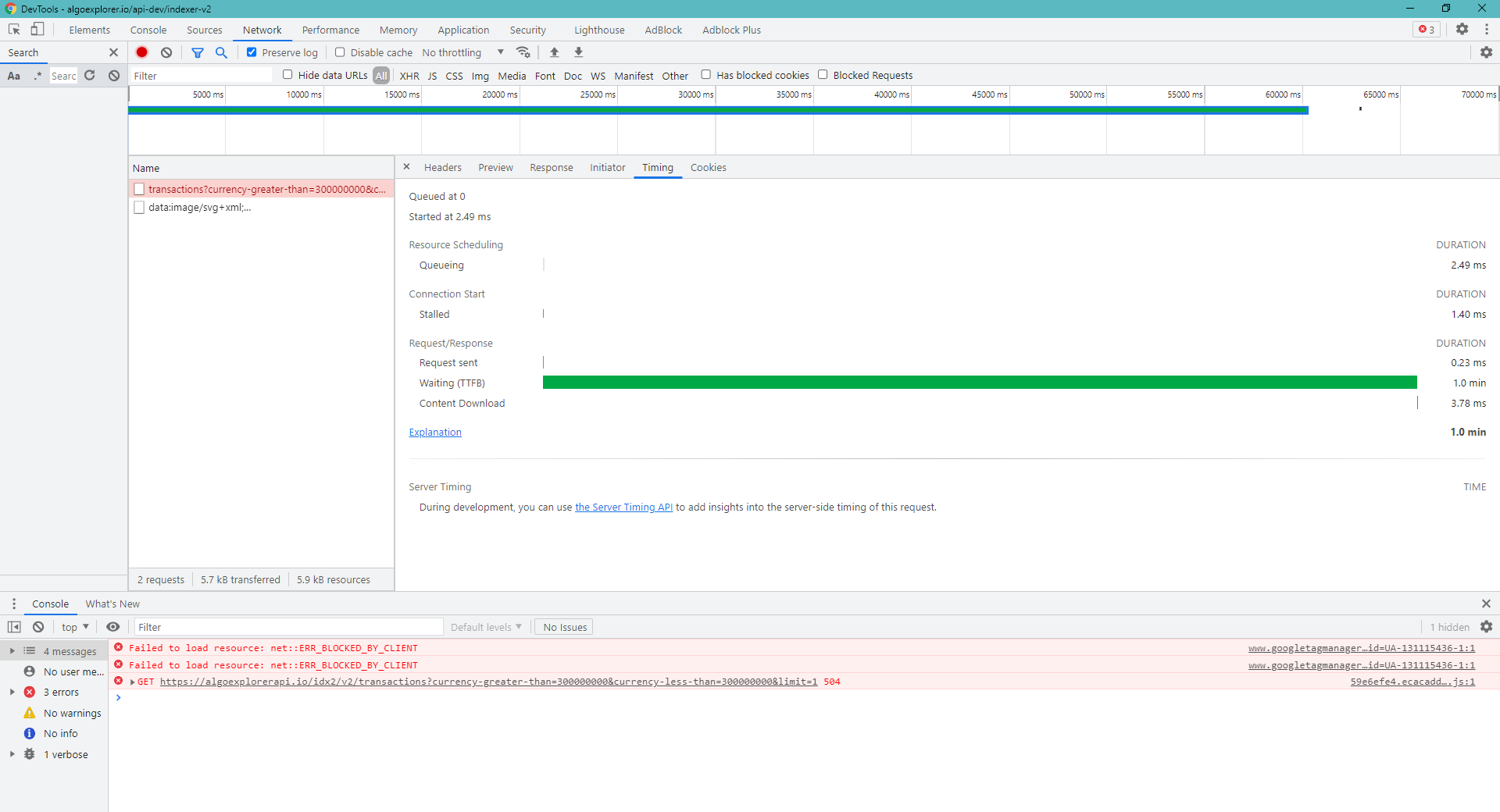
Task: Open the Performance tab
Action: pos(330,30)
